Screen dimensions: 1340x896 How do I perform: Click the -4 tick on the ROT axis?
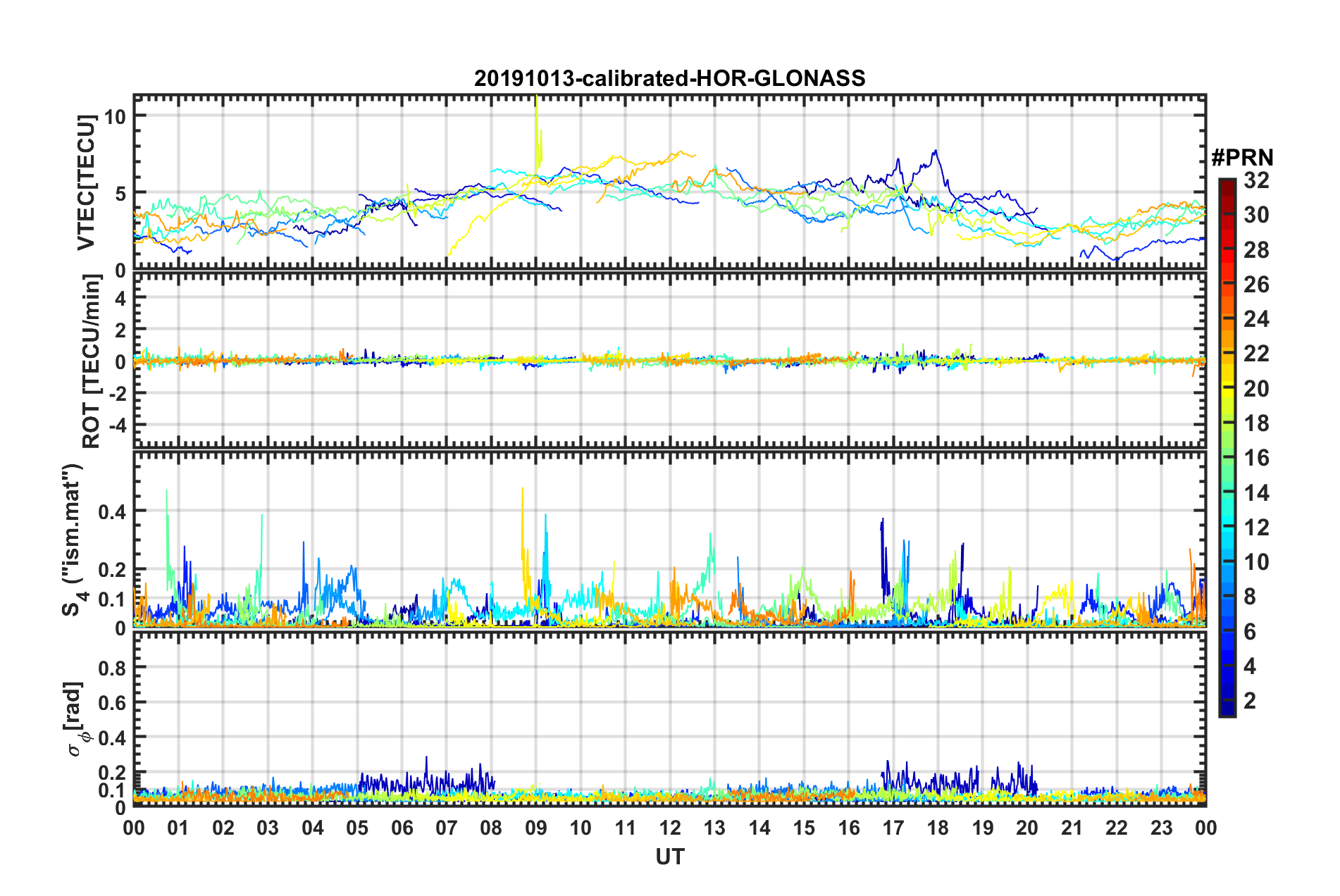tap(117, 425)
